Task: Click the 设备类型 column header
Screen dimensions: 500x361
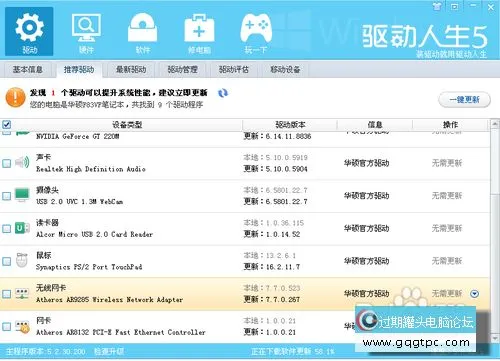Action: tap(127, 125)
